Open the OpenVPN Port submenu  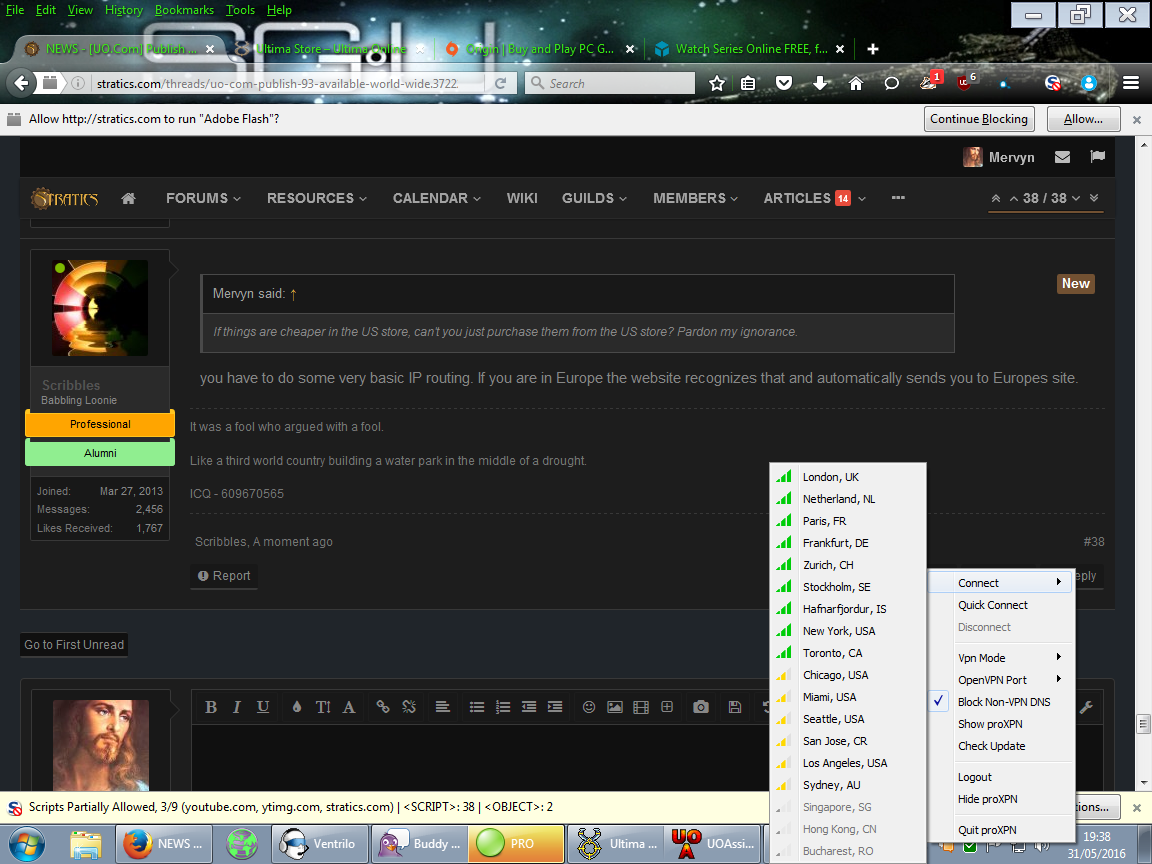pyautogui.click(x=1002, y=680)
